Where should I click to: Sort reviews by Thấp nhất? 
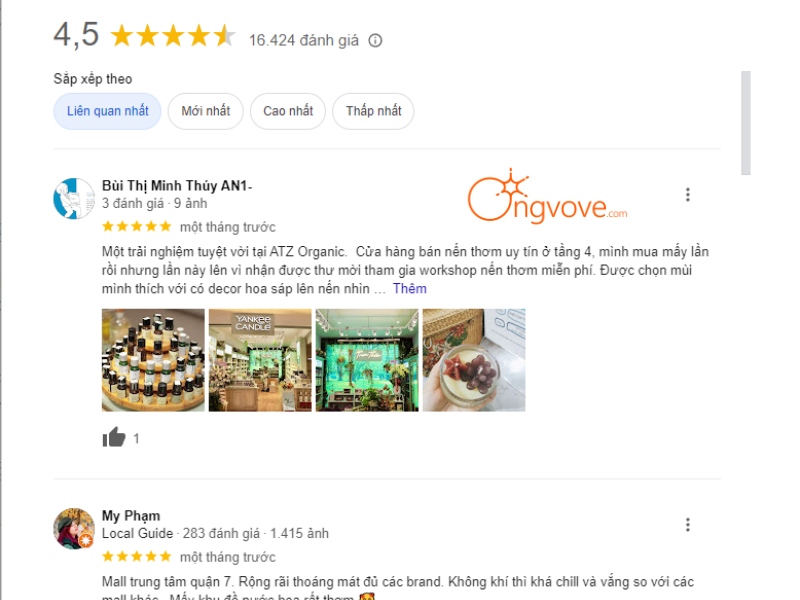tap(373, 111)
